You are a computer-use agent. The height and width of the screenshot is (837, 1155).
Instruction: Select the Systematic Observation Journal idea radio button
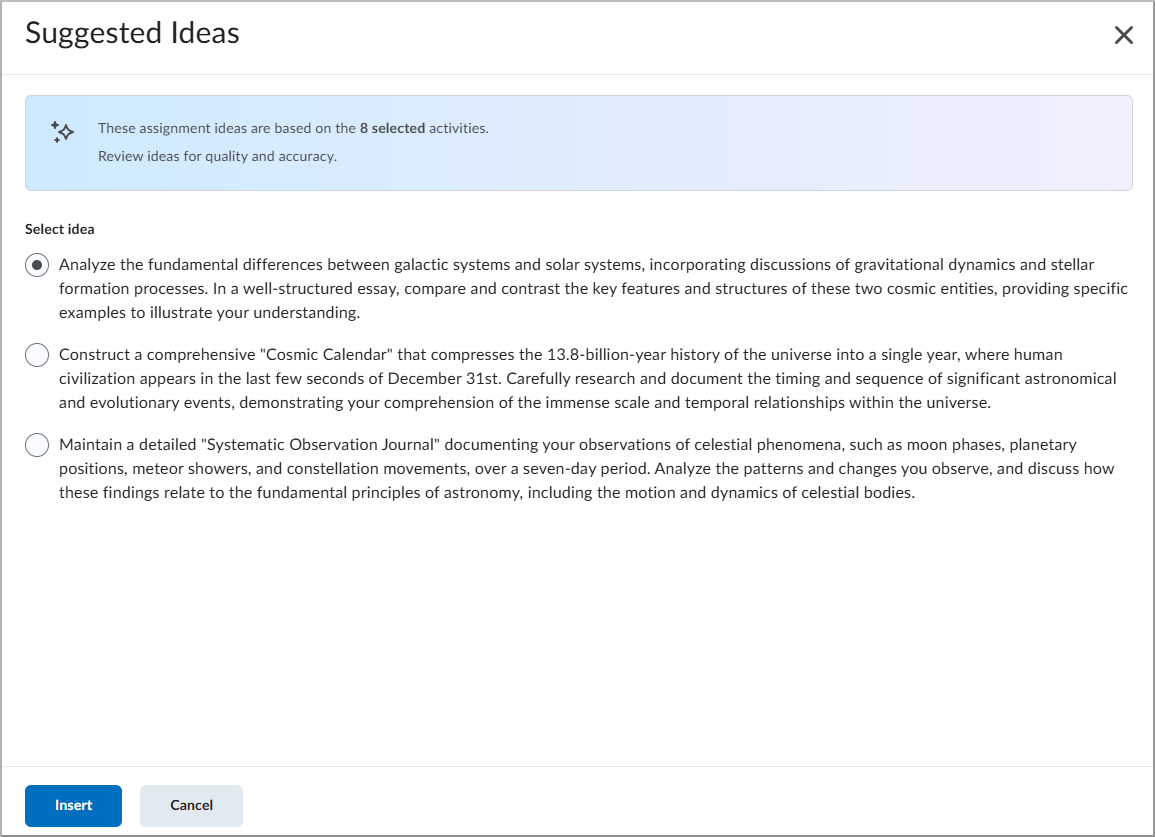pos(36,444)
